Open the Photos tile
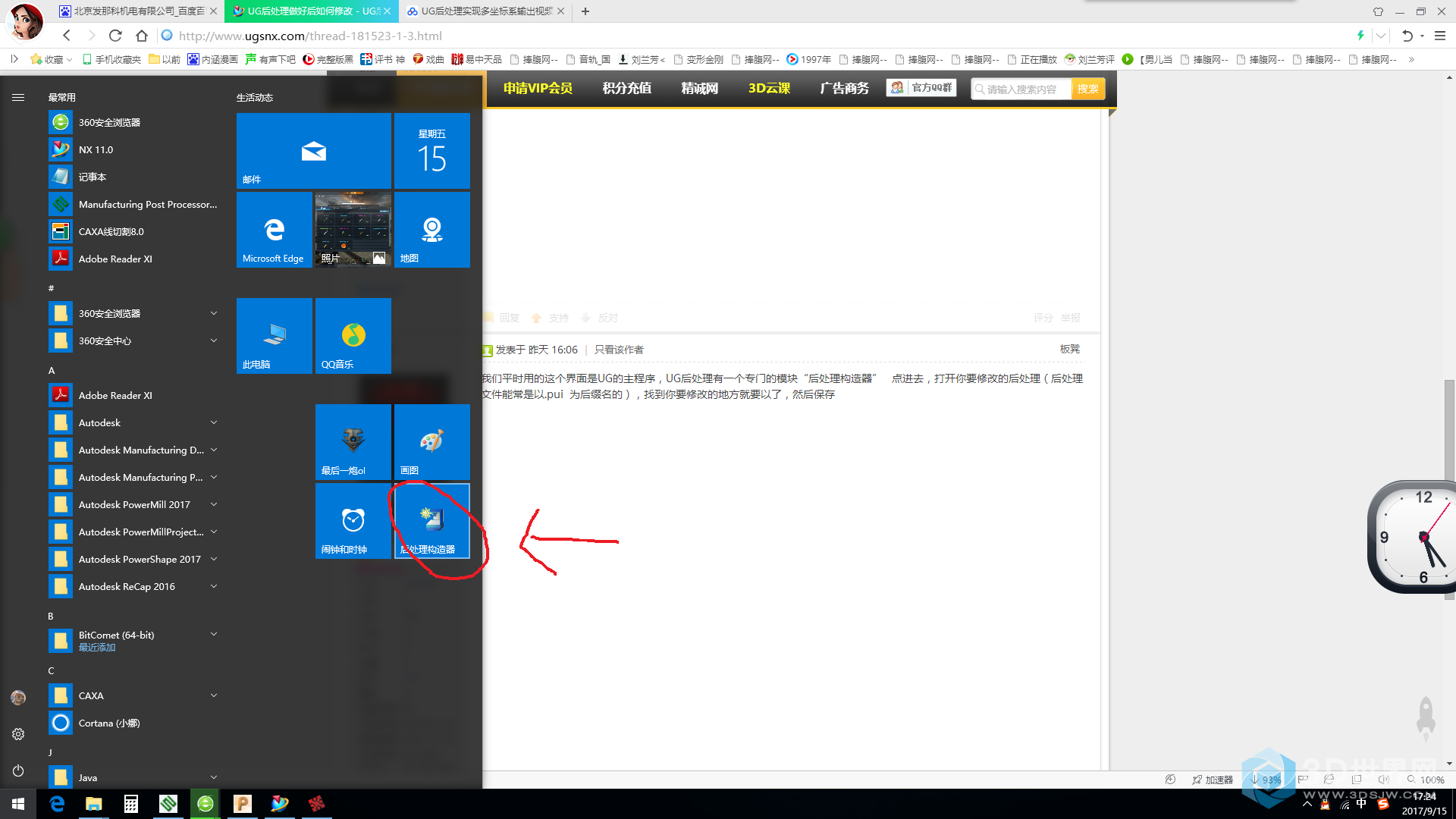 (x=353, y=230)
